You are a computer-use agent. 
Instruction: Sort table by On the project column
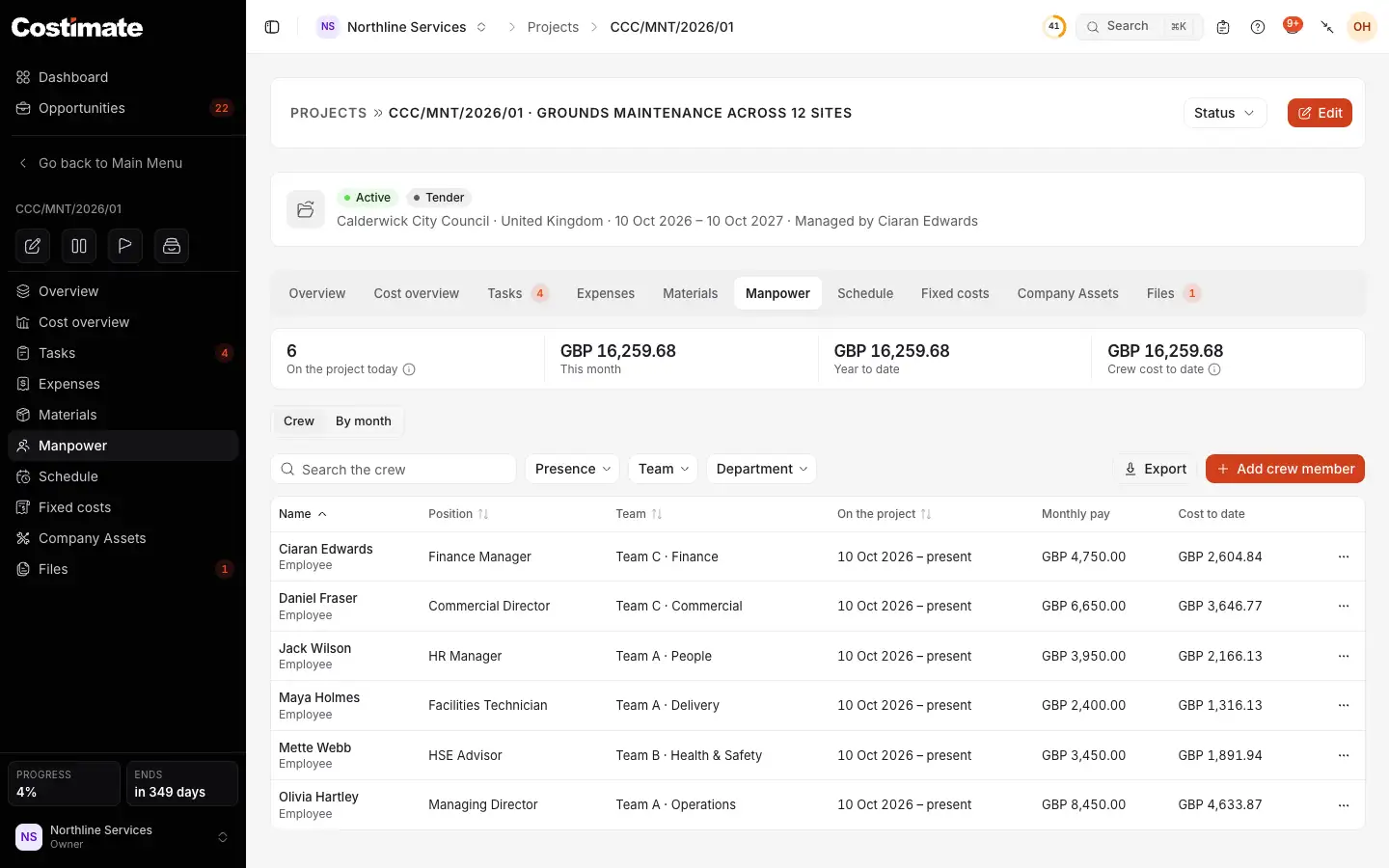pos(885,514)
